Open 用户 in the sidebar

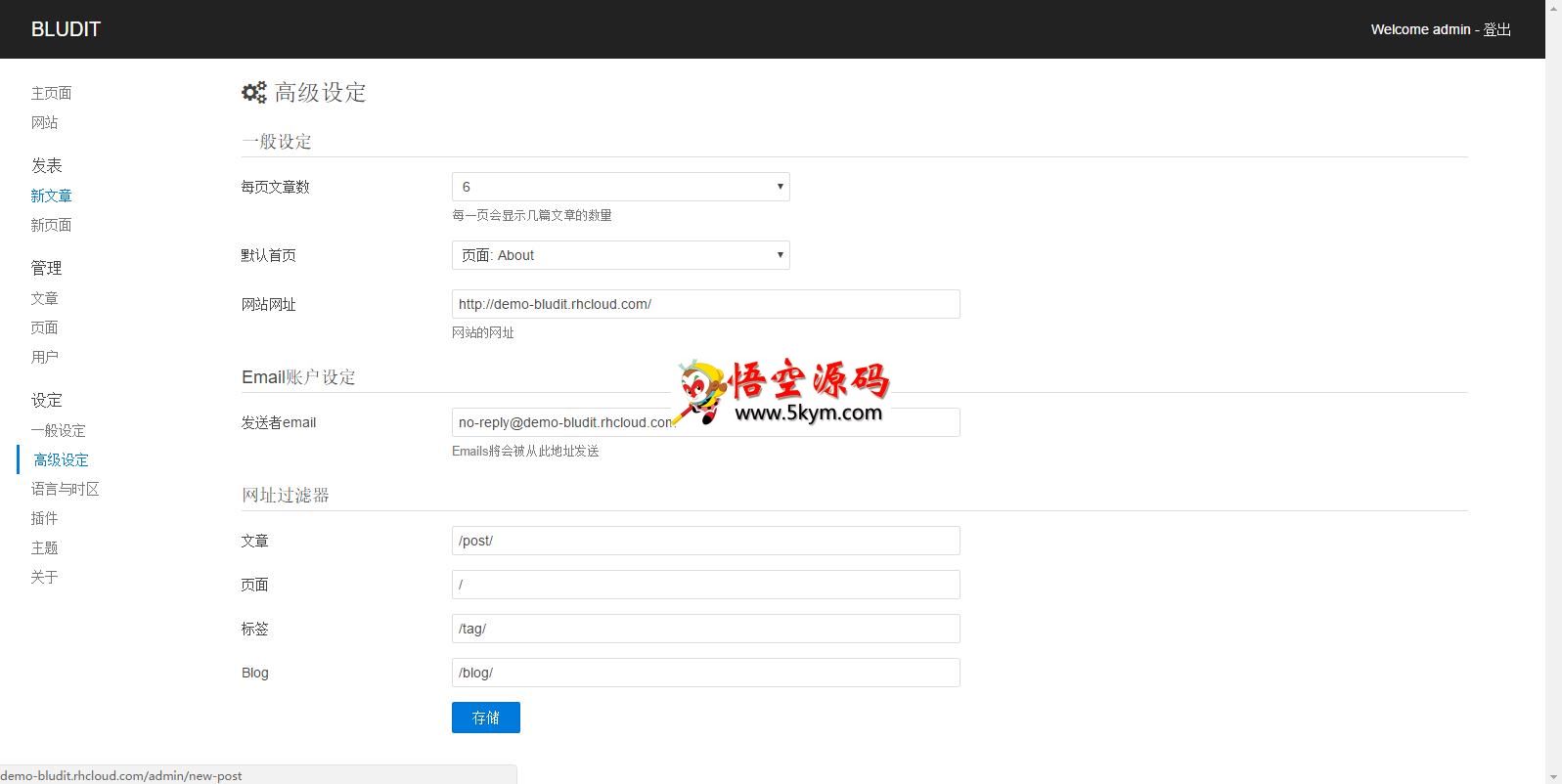coord(44,357)
